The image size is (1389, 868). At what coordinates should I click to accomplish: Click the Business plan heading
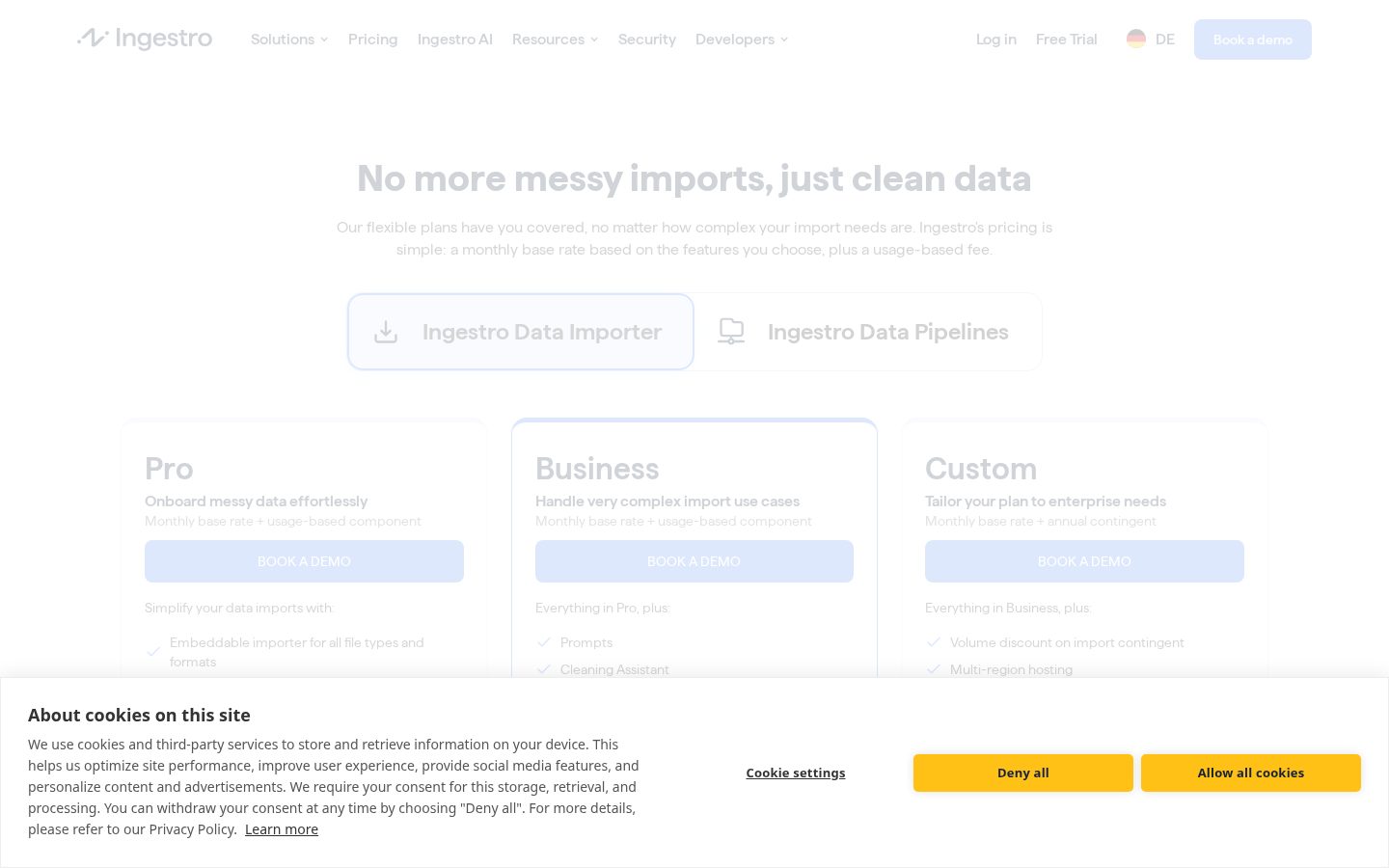click(597, 469)
